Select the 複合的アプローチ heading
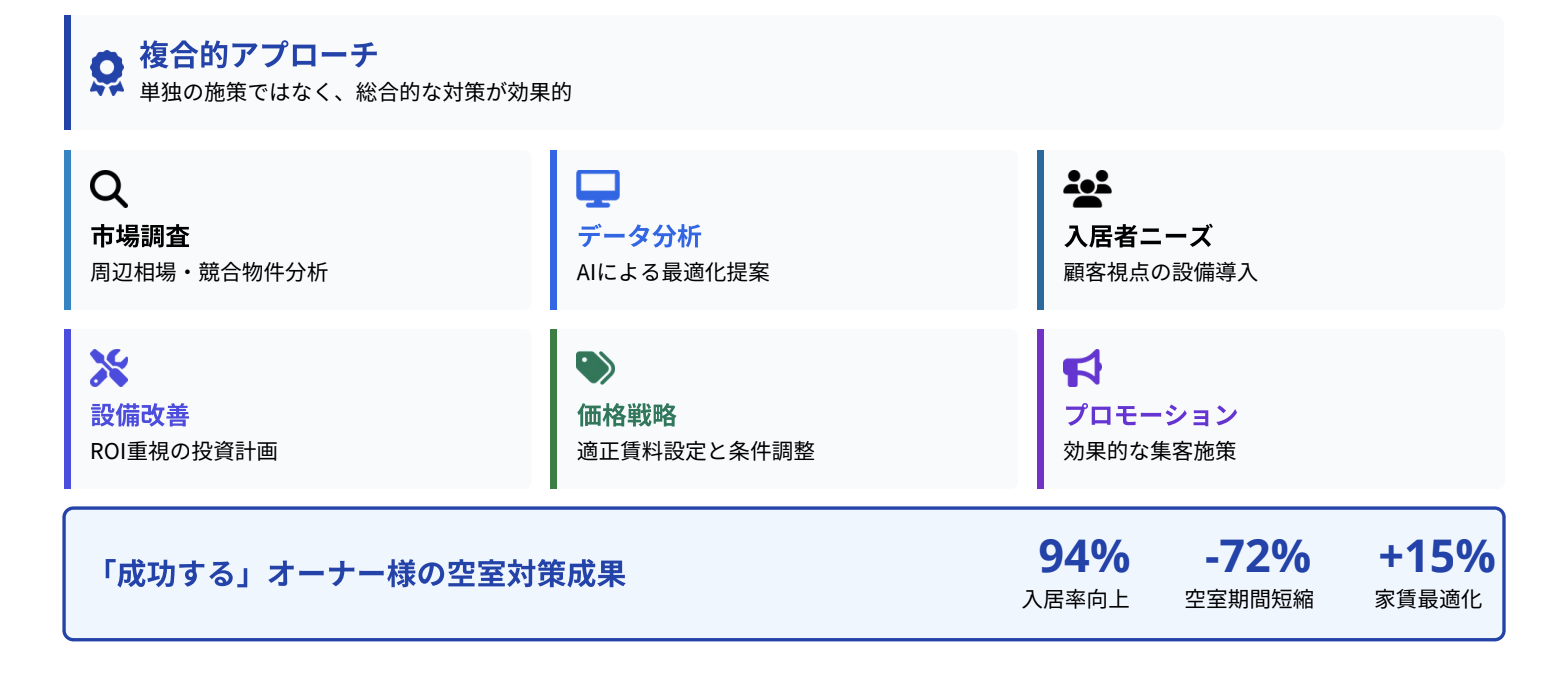The width and height of the screenshot is (1556, 700). click(x=259, y=55)
